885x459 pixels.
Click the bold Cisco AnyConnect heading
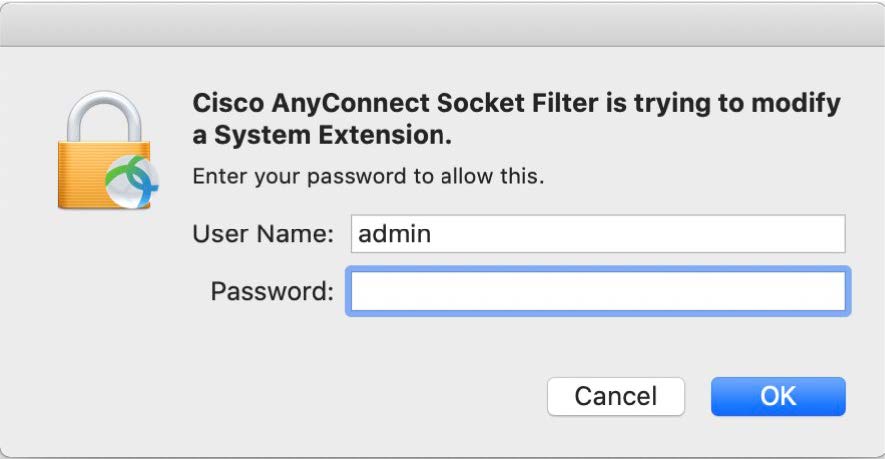click(x=515, y=104)
